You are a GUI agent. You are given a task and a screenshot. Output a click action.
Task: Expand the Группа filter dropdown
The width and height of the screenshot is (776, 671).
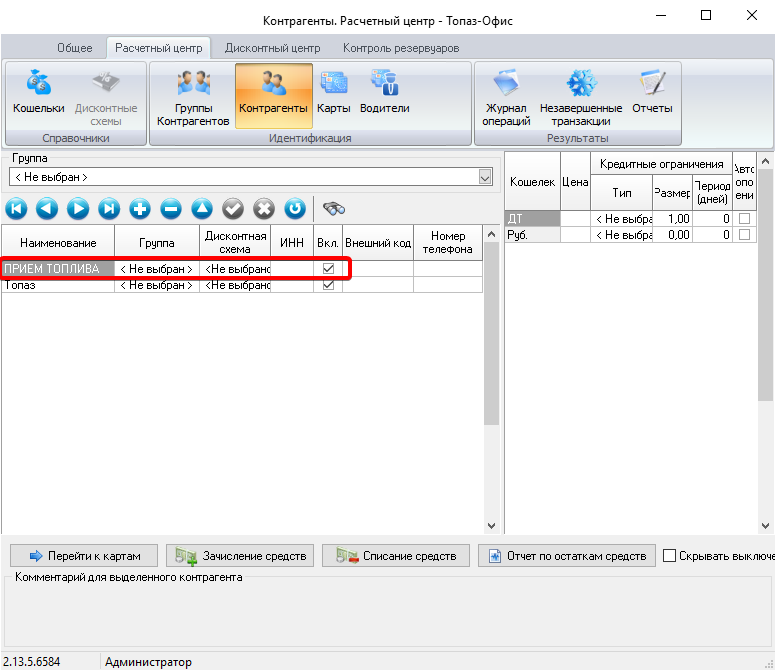[x=486, y=177]
